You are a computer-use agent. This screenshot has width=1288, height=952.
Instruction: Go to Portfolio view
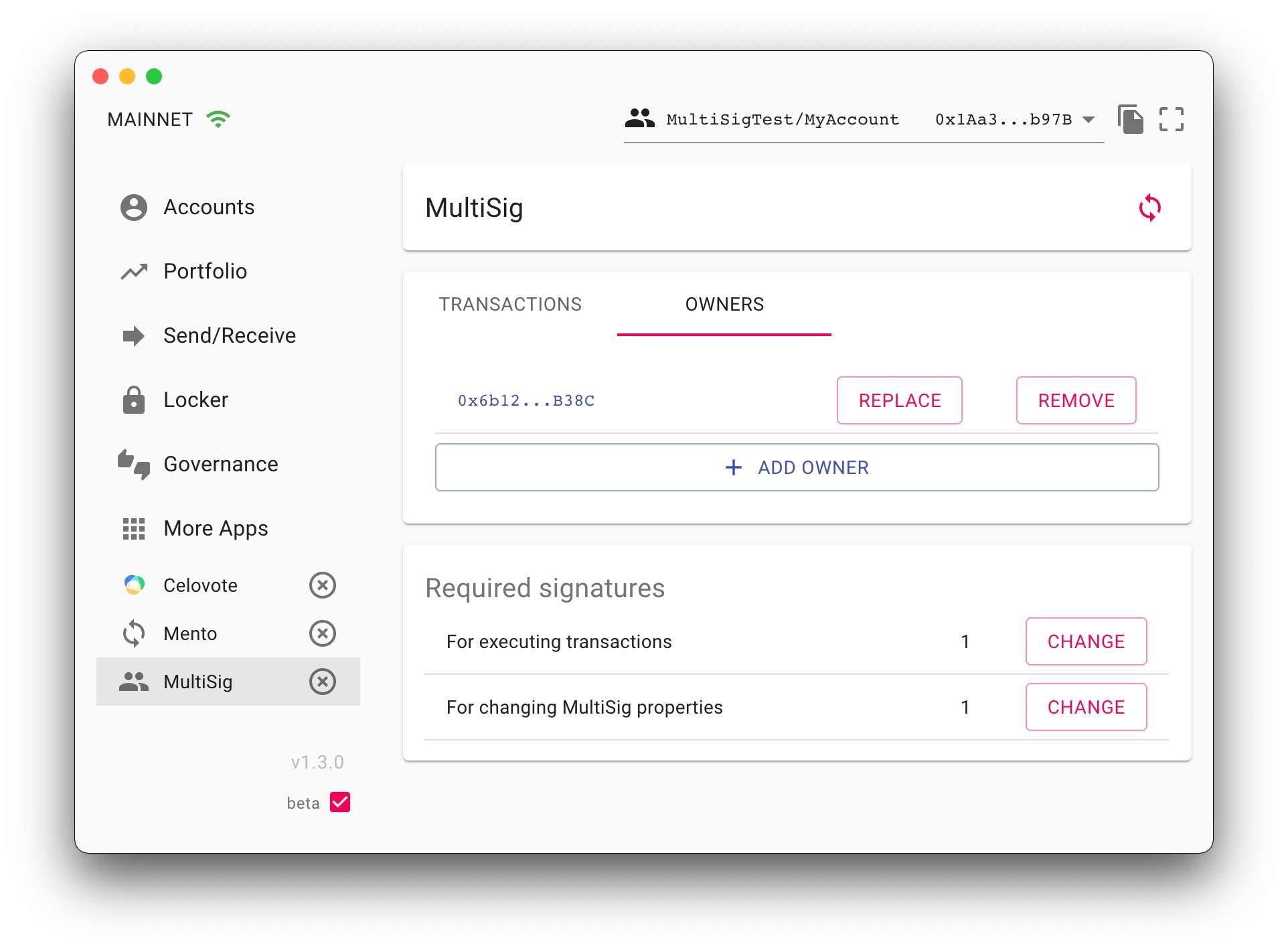[x=205, y=271]
